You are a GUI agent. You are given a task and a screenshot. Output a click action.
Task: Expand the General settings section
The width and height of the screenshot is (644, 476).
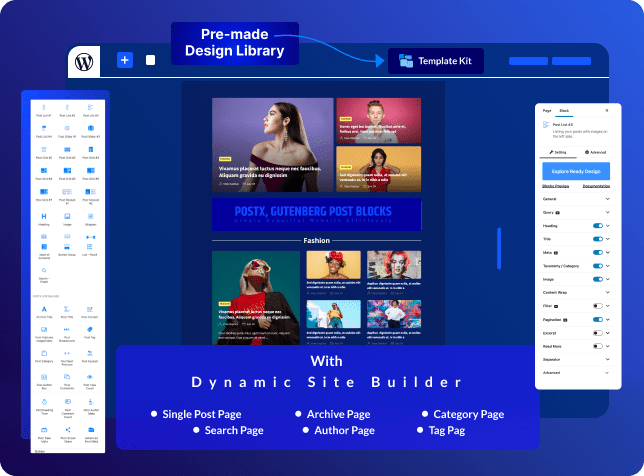click(x=606, y=199)
